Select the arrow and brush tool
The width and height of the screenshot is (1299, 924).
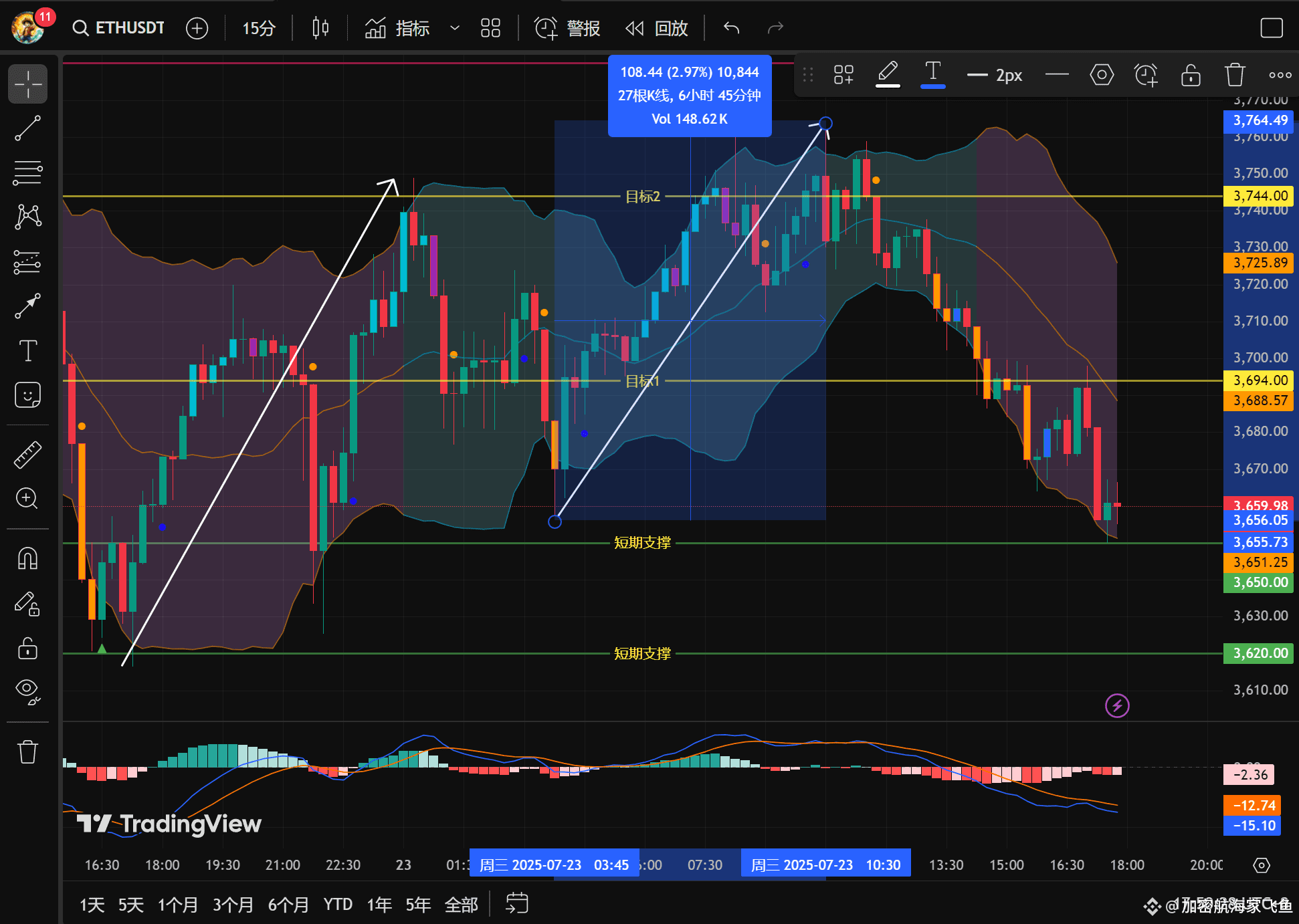point(27,306)
